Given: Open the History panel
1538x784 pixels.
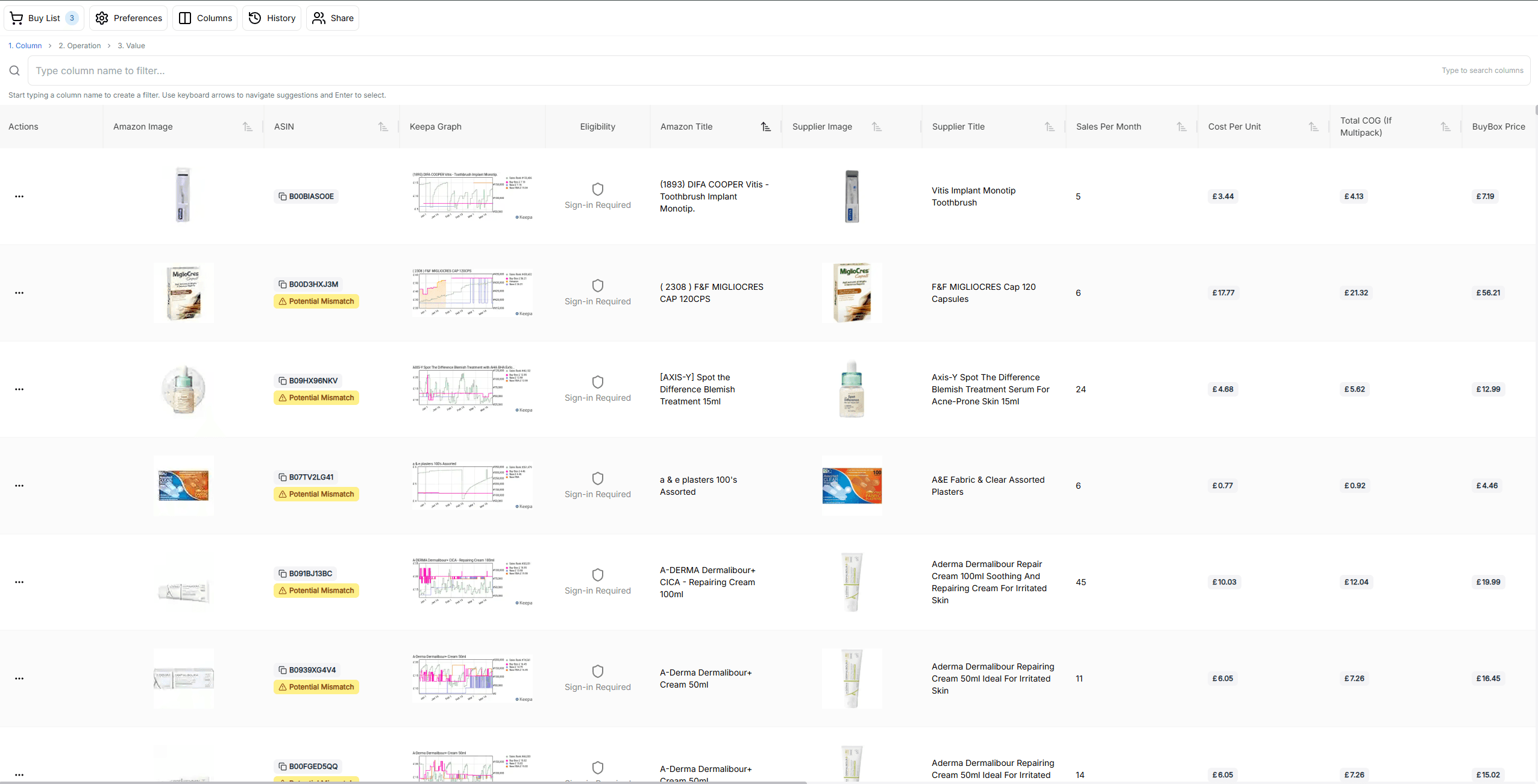Looking at the screenshot, I should (272, 18).
